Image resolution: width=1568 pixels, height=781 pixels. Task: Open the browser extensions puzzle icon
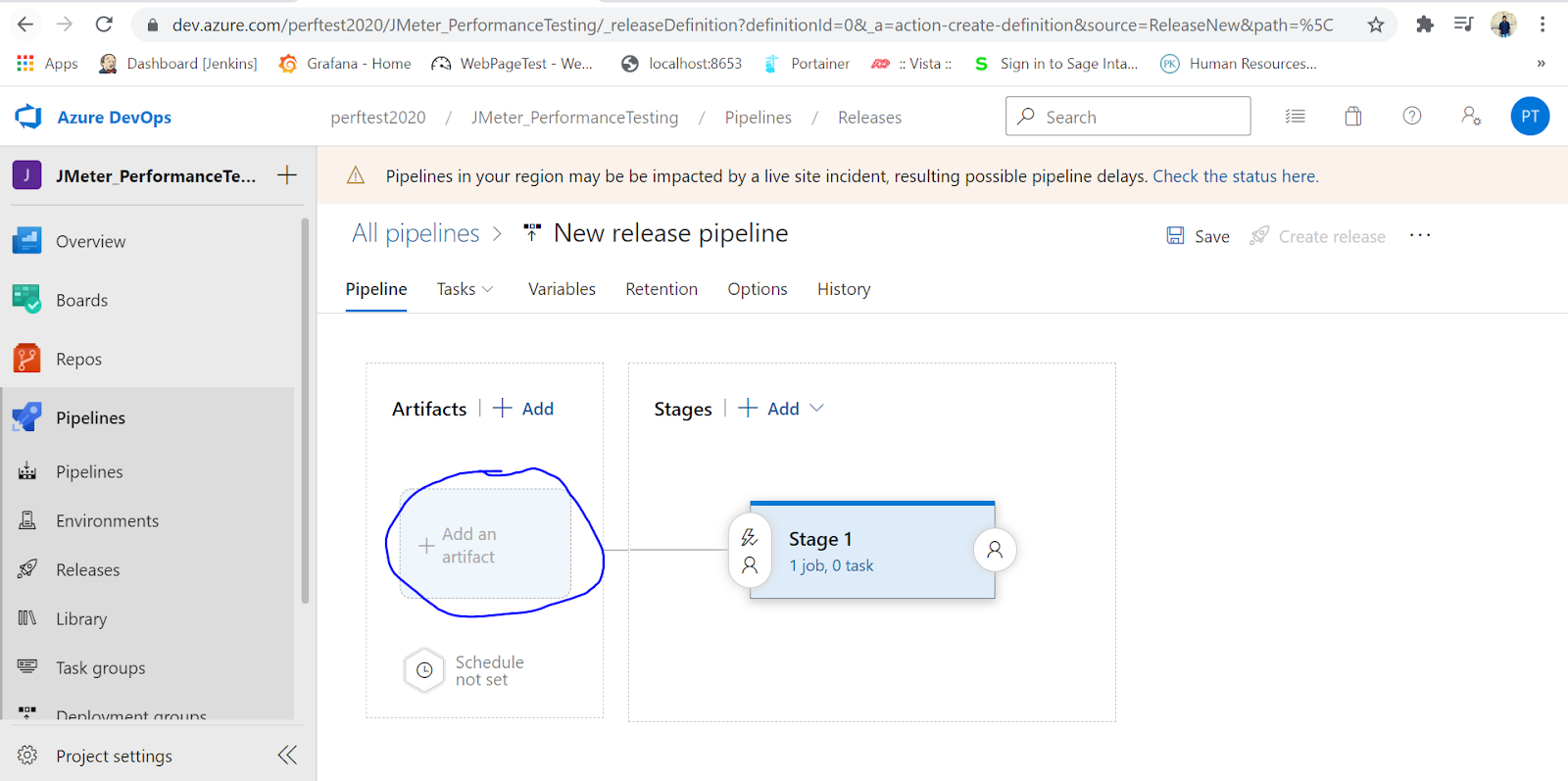coord(1425,24)
